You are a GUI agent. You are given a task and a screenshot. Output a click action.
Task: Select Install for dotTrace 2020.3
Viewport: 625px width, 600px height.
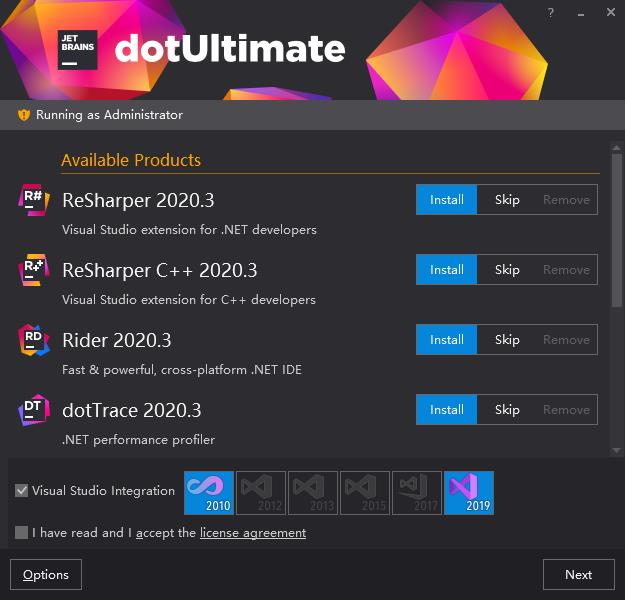446,409
